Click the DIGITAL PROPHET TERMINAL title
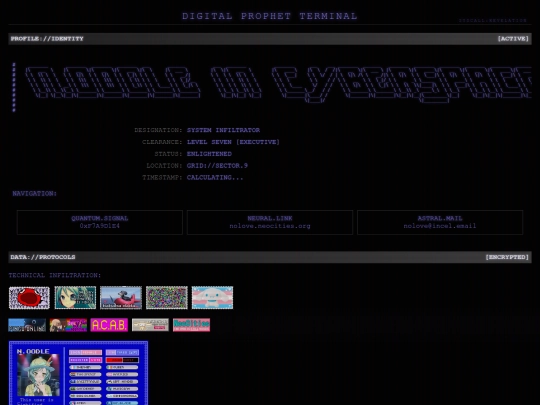Image resolution: width=540 pixels, height=405 pixels. (x=270, y=16)
